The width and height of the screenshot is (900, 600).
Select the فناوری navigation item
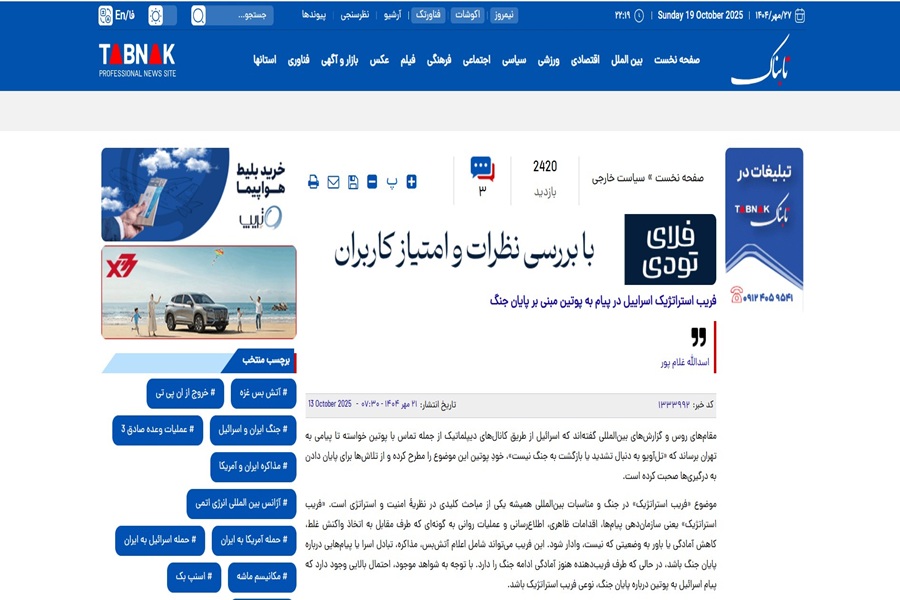(298, 60)
